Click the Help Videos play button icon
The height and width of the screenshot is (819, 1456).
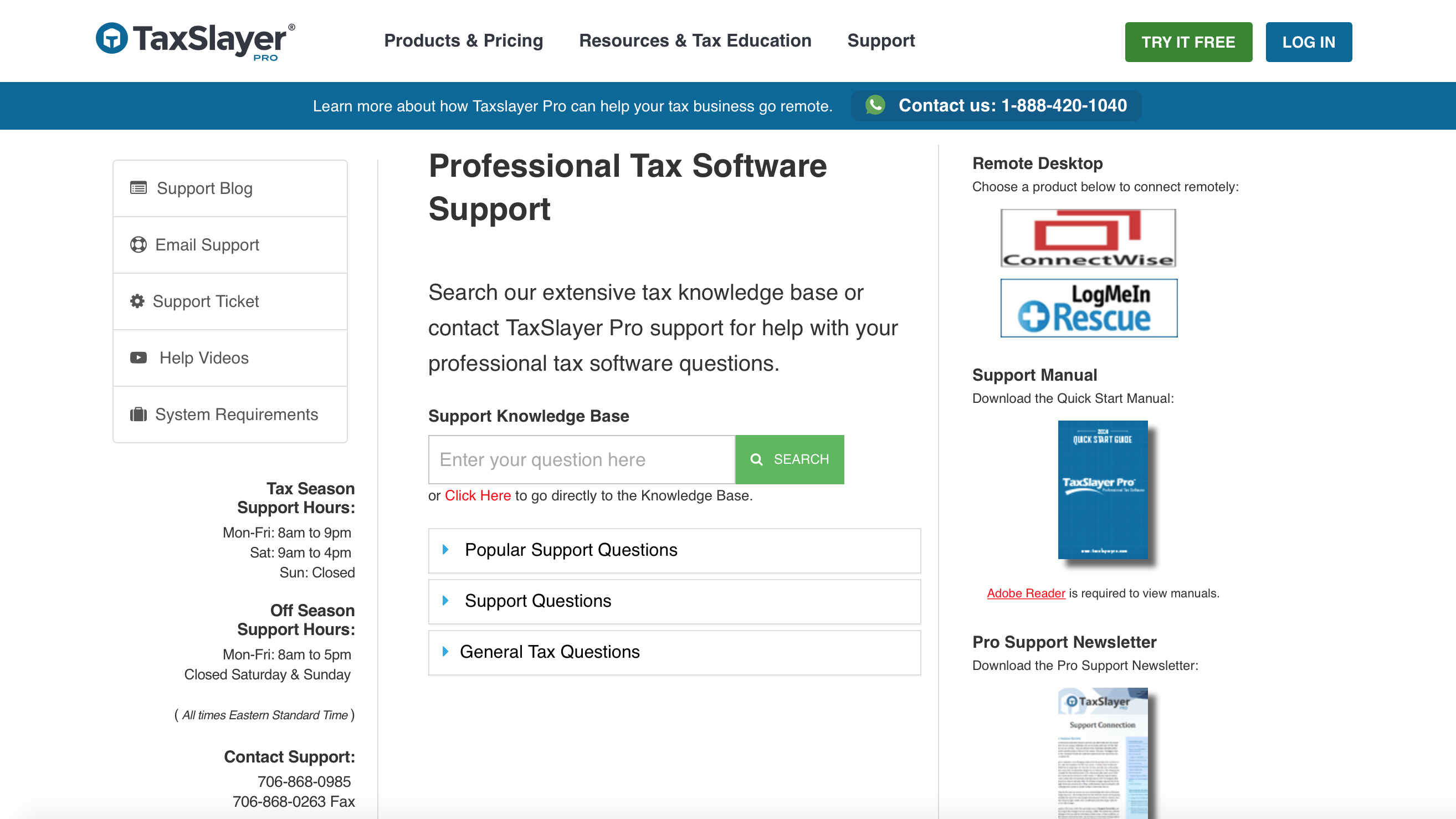click(139, 357)
